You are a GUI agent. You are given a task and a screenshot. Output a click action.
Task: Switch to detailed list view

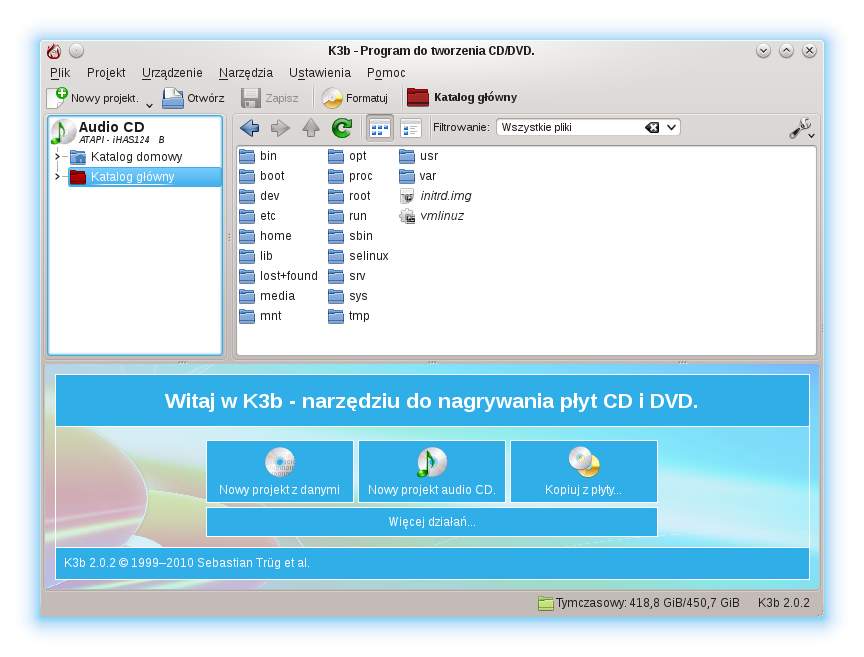click(x=411, y=128)
